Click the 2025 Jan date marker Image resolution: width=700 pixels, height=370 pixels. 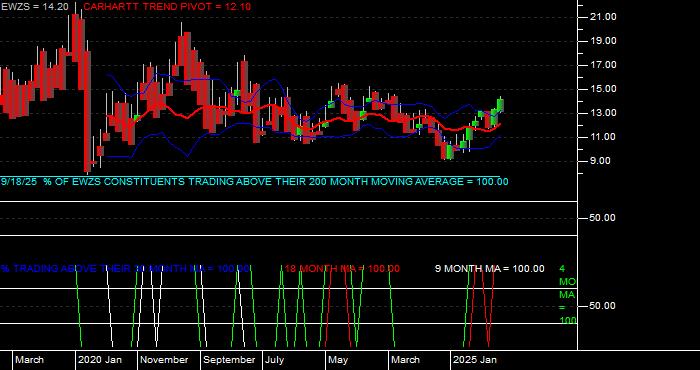click(475, 360)
